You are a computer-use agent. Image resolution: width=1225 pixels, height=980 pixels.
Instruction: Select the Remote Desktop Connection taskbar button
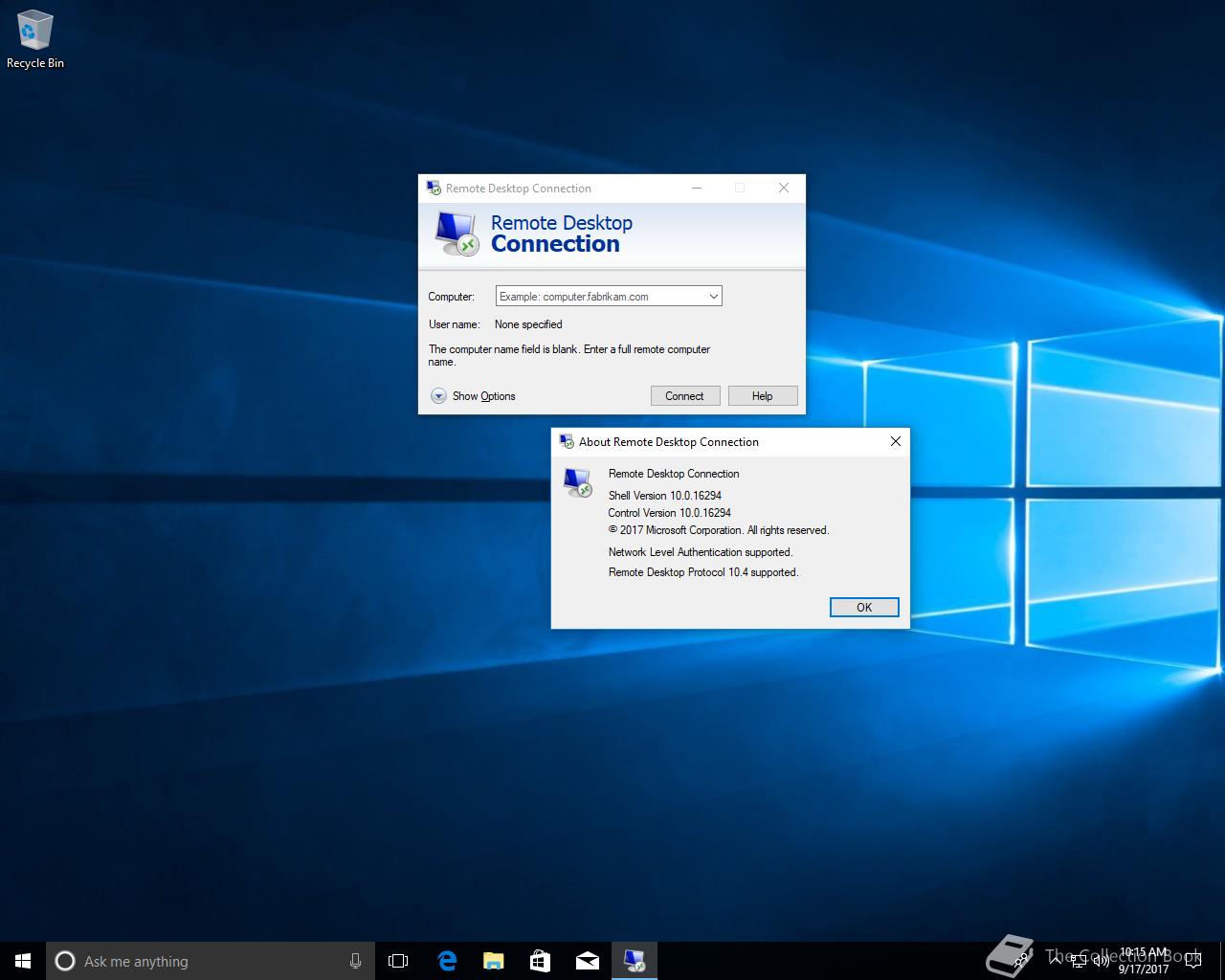point(635,961)
